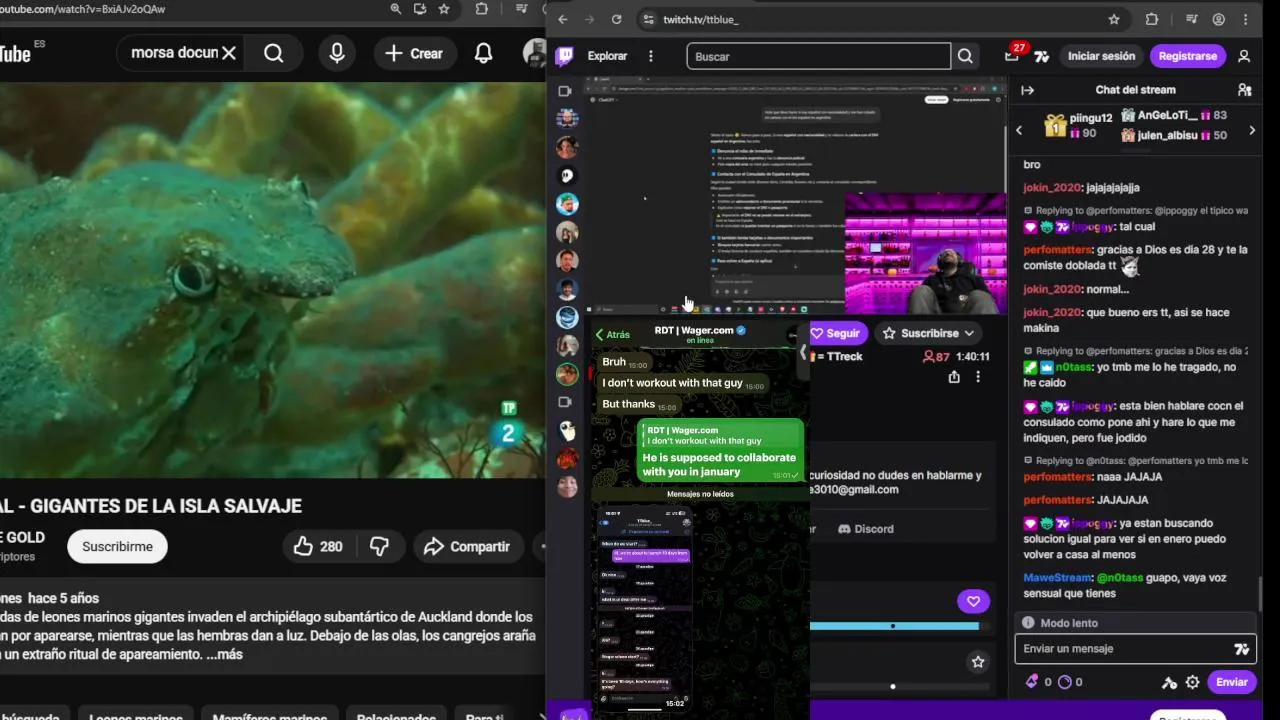
Task: Open the Discord link in channel panel
Action: click(x=866, y=529)
